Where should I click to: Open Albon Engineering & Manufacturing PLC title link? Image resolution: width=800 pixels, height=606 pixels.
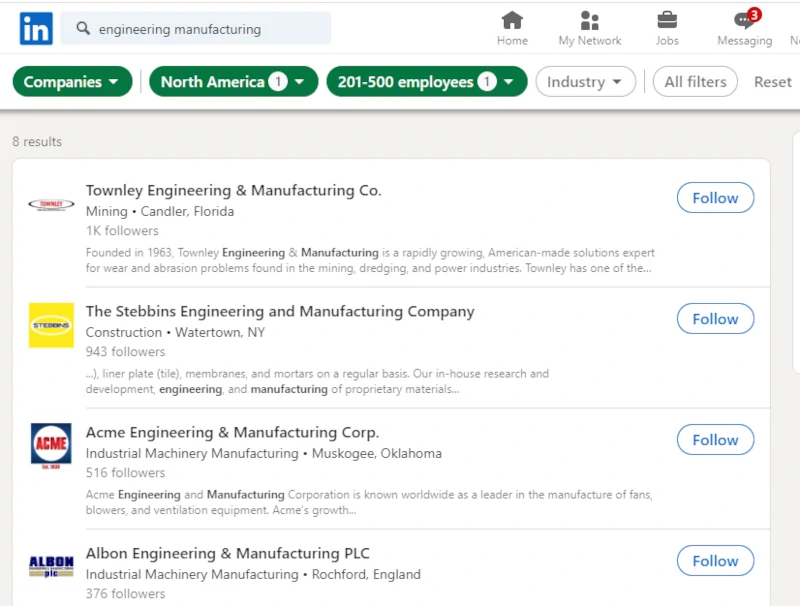[x=228, y=553]
